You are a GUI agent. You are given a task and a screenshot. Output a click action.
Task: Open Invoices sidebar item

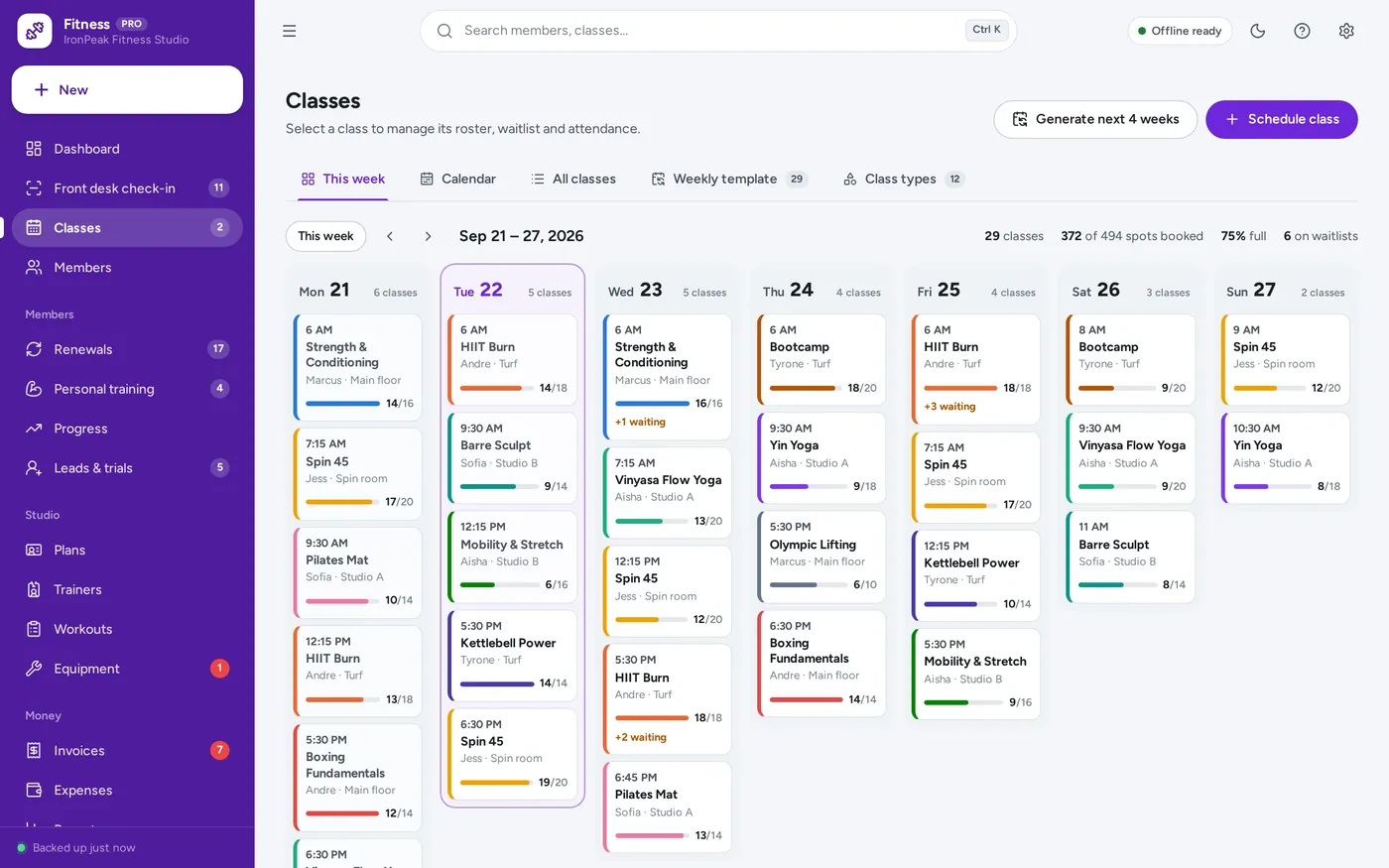coord(127,751)
